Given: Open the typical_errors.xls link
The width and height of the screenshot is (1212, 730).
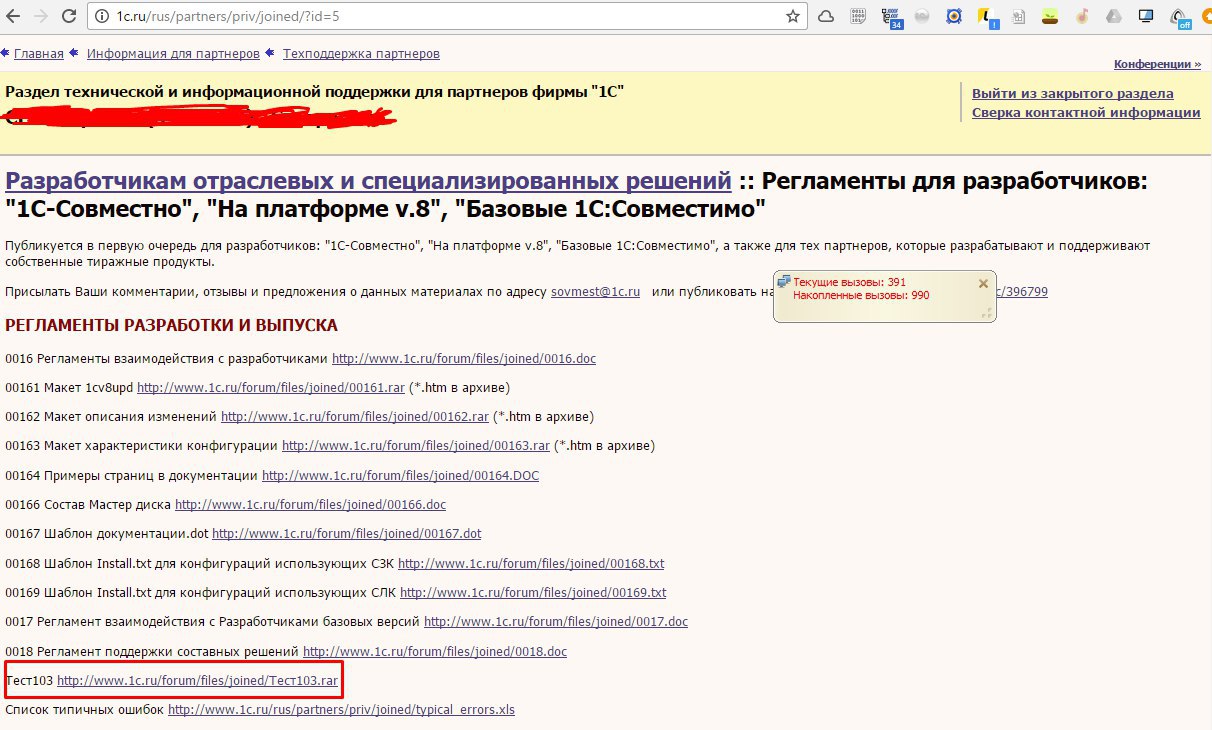Looking at the screenshot, I should (341, 710).
